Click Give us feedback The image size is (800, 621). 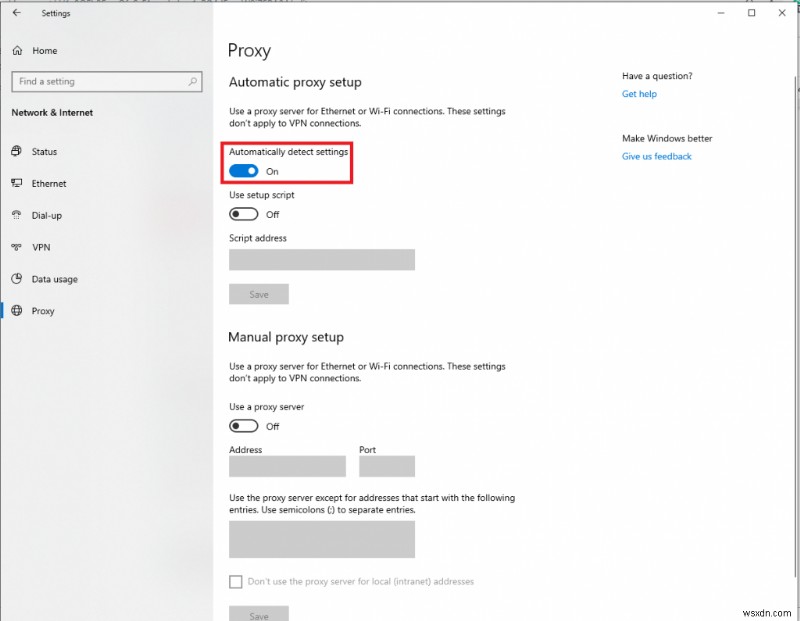(656, 156)
